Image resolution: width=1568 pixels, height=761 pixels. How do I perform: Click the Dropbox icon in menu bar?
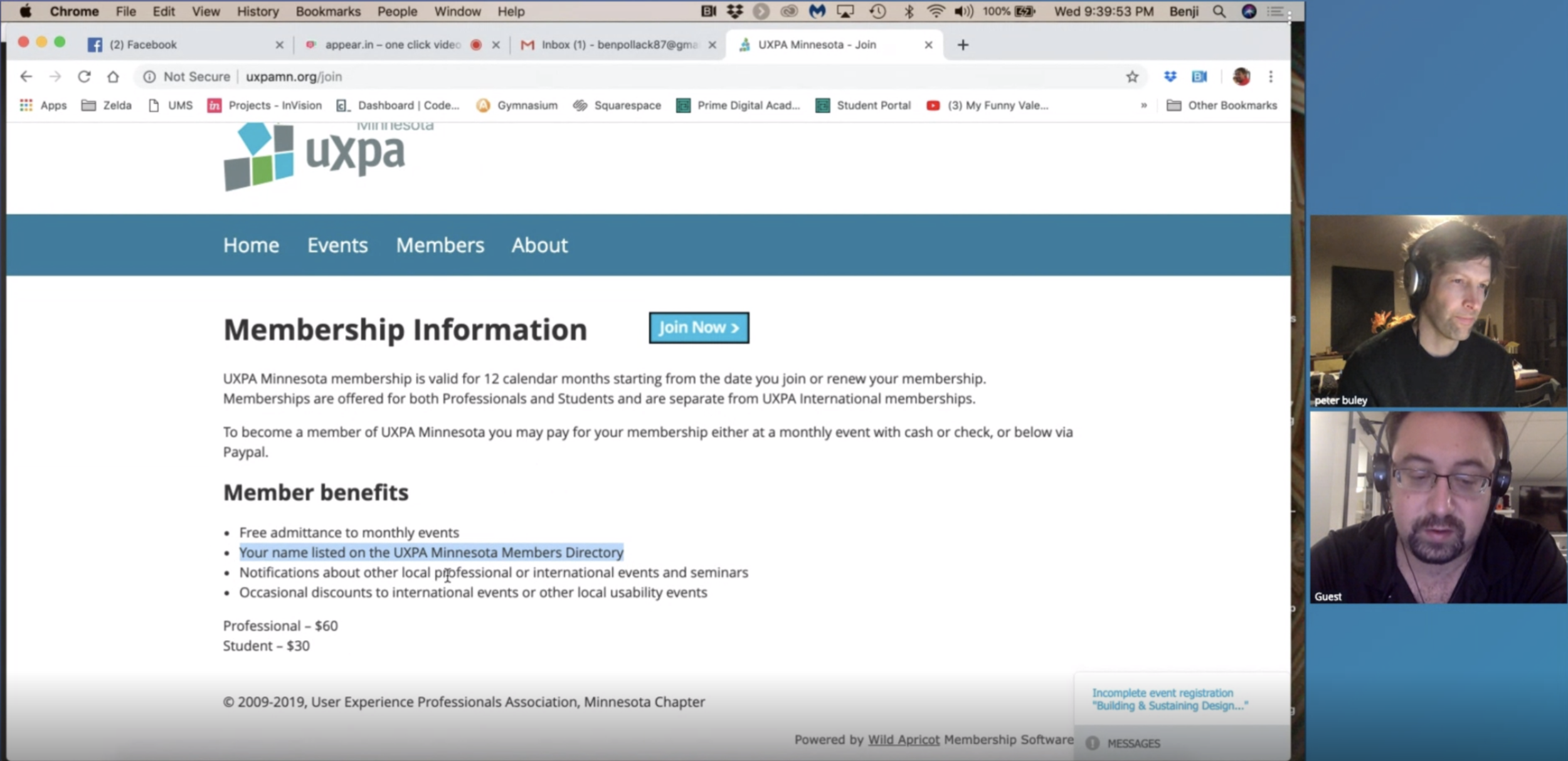coord(734,11)
